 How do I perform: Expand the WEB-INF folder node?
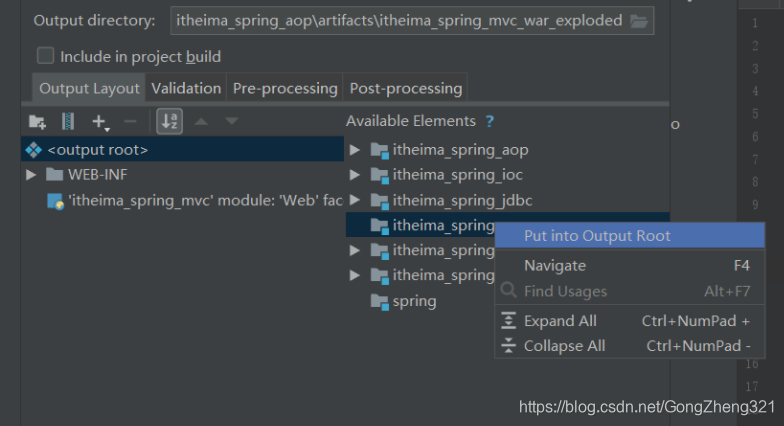pyautogui.click(x=31, y=174)
